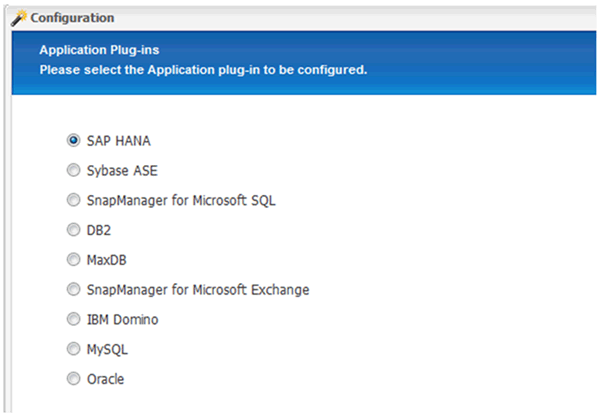Screen dimensions: 600x414
Task: Select the MaxDB radio button
Action: [x=73, y=260]
